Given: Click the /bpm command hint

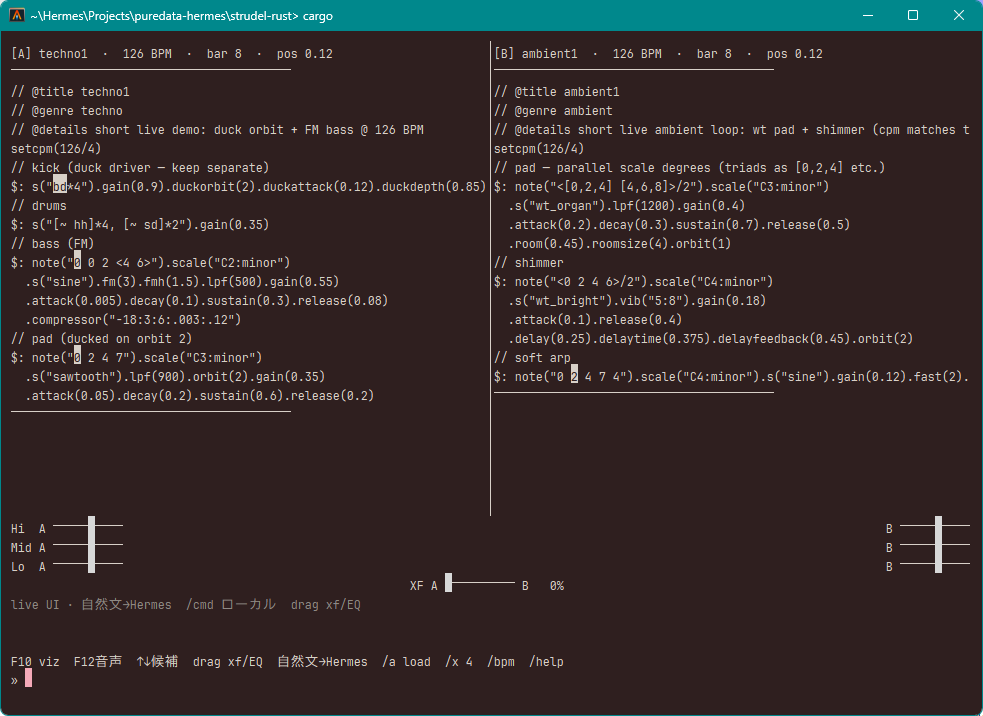Looking at the screenshot, I should (x=501, y=661).
